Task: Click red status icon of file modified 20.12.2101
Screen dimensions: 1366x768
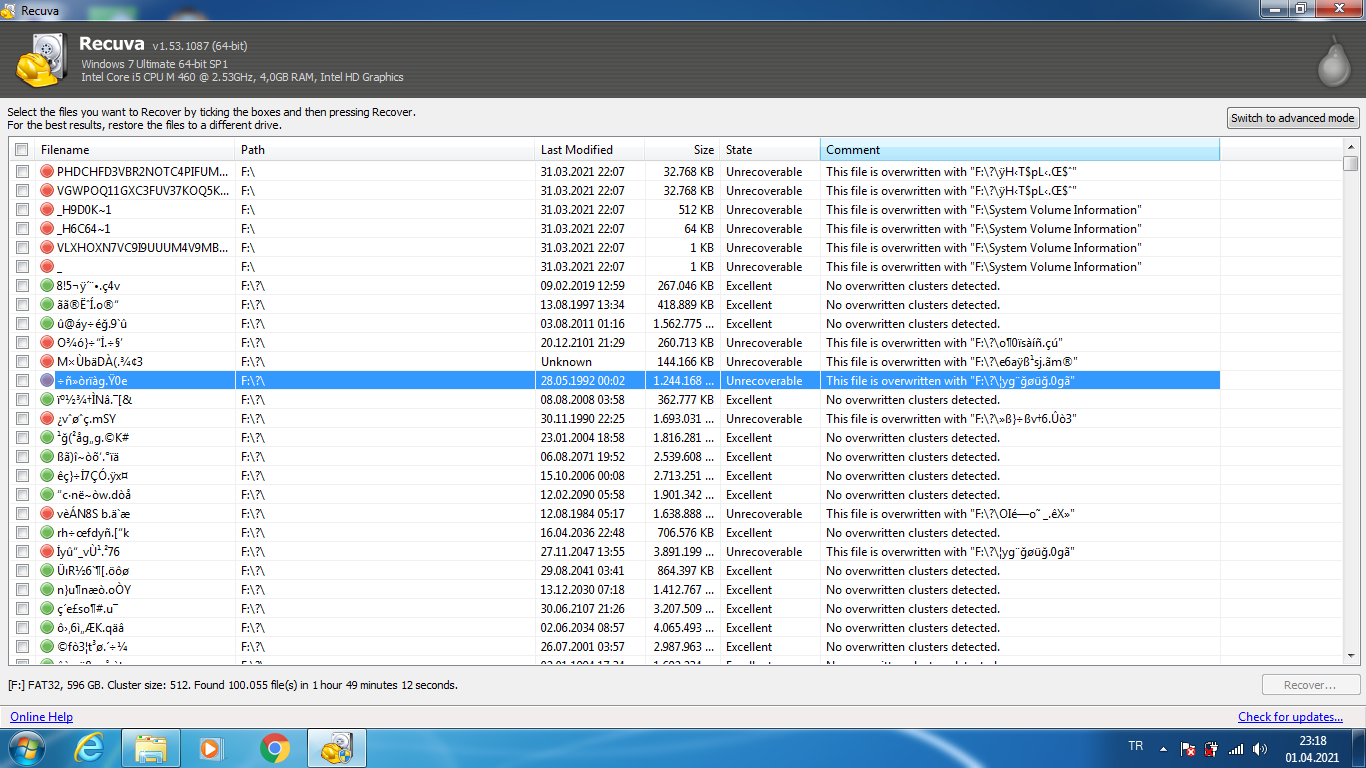Action: point(47,343)
